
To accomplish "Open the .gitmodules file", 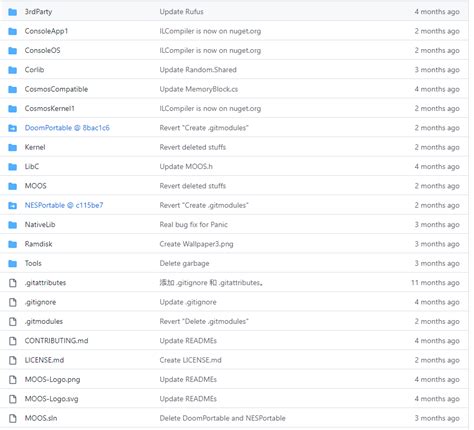I will tap(44, 322).
